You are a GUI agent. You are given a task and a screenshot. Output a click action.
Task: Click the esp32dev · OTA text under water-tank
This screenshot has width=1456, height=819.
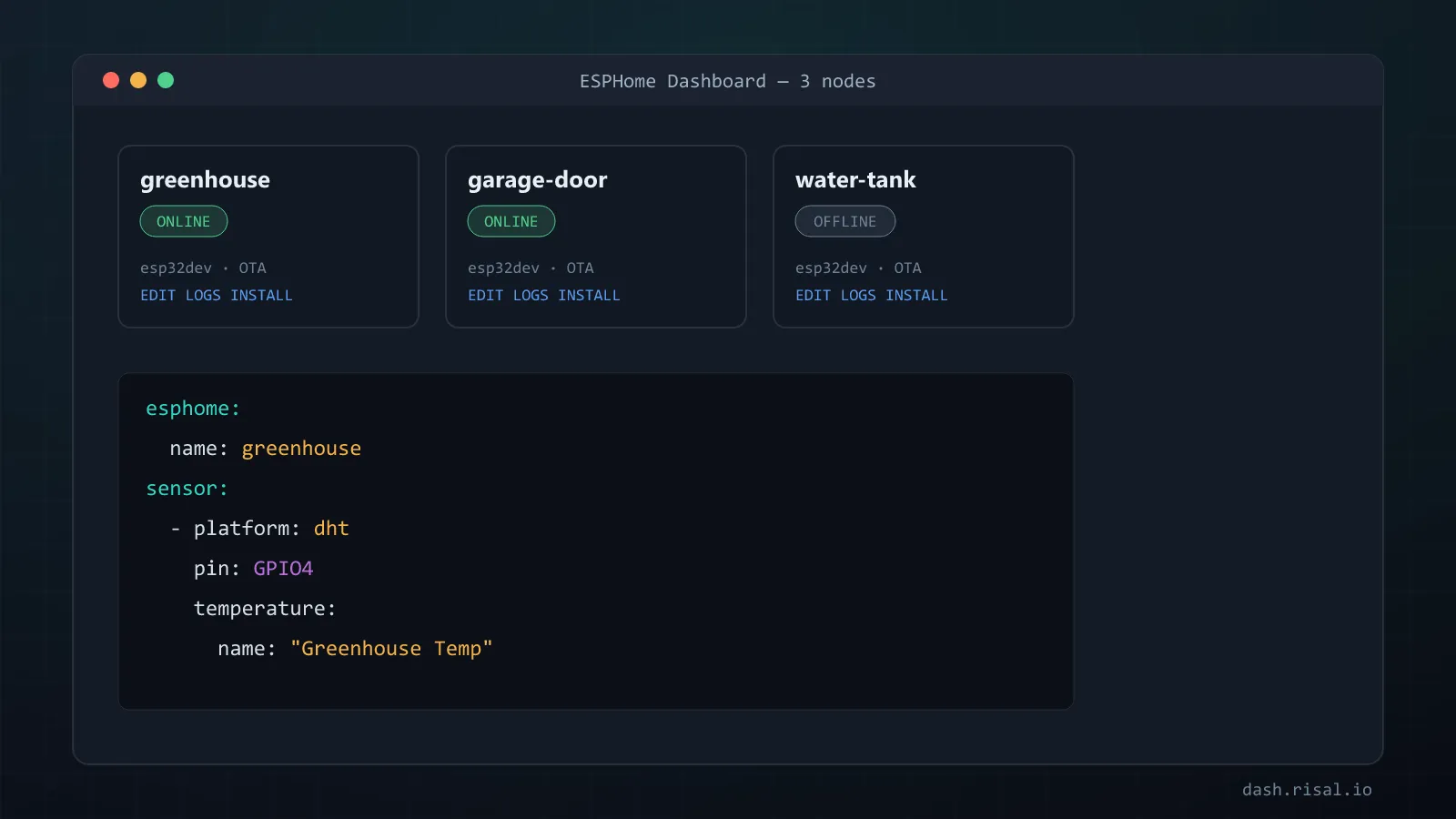[858, 268]
